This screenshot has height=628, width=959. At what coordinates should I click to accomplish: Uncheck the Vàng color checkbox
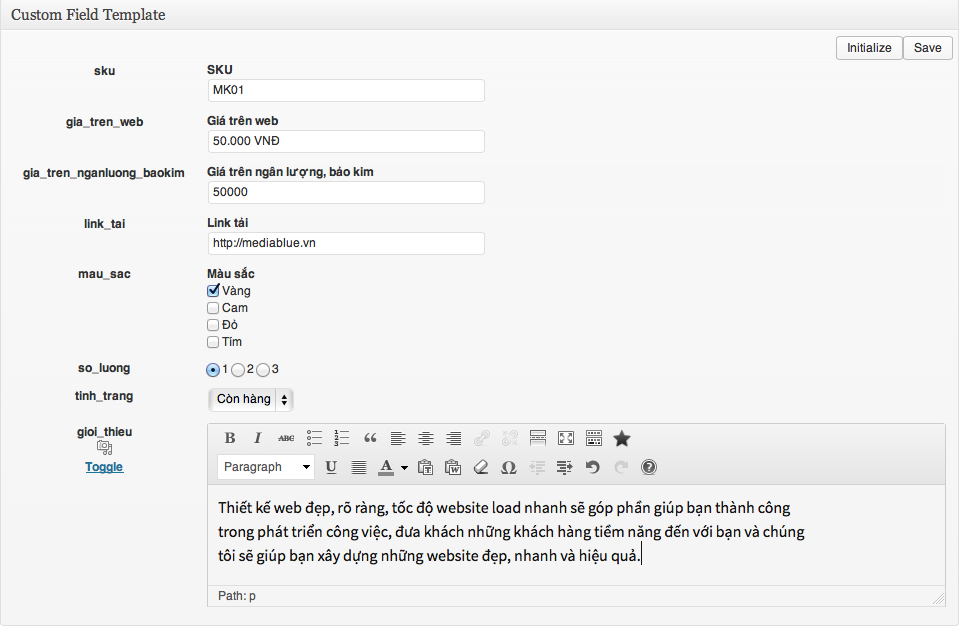[x=213, y=291]
